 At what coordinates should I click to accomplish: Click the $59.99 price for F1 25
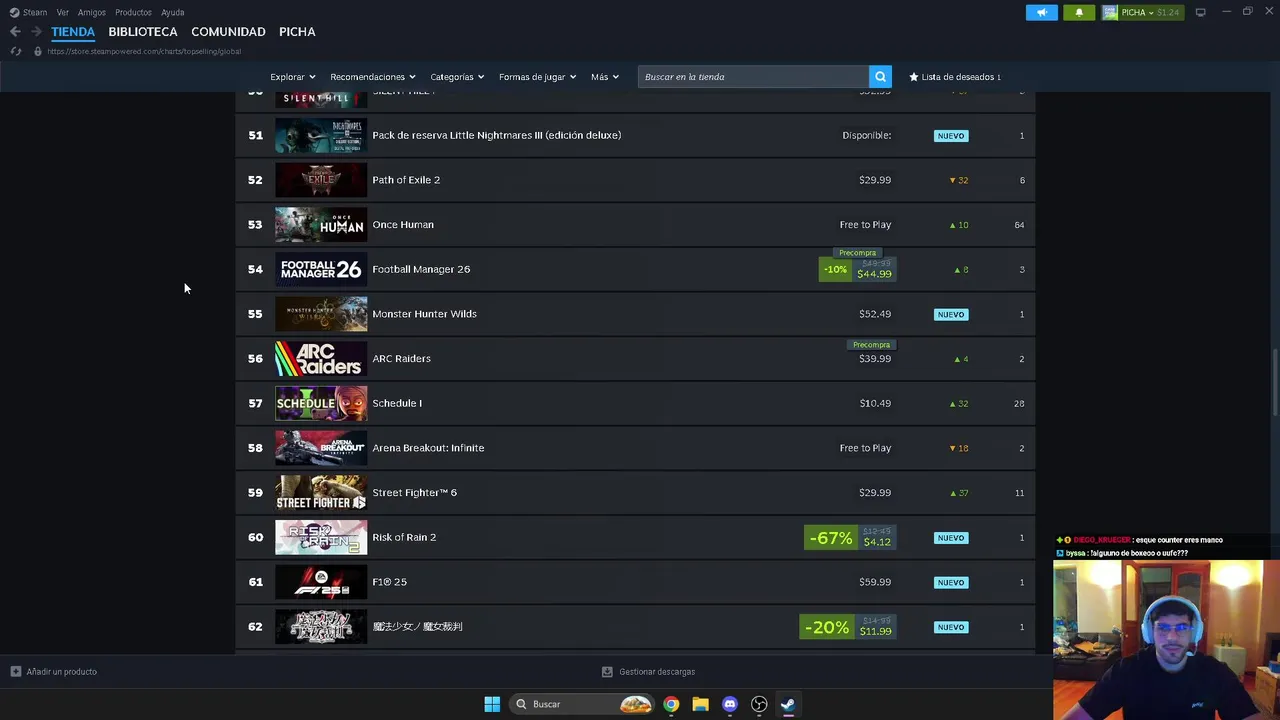(x=875, y=582)
